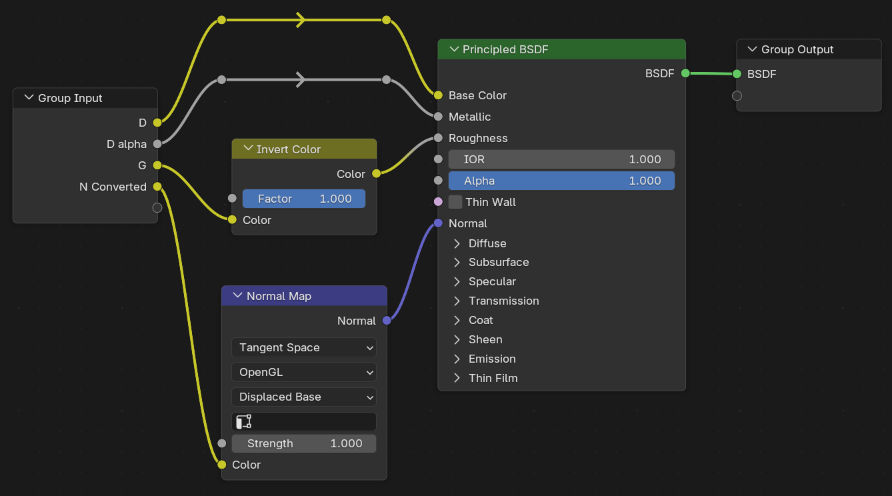Expand the Sheen panel

tap(457, 340)
